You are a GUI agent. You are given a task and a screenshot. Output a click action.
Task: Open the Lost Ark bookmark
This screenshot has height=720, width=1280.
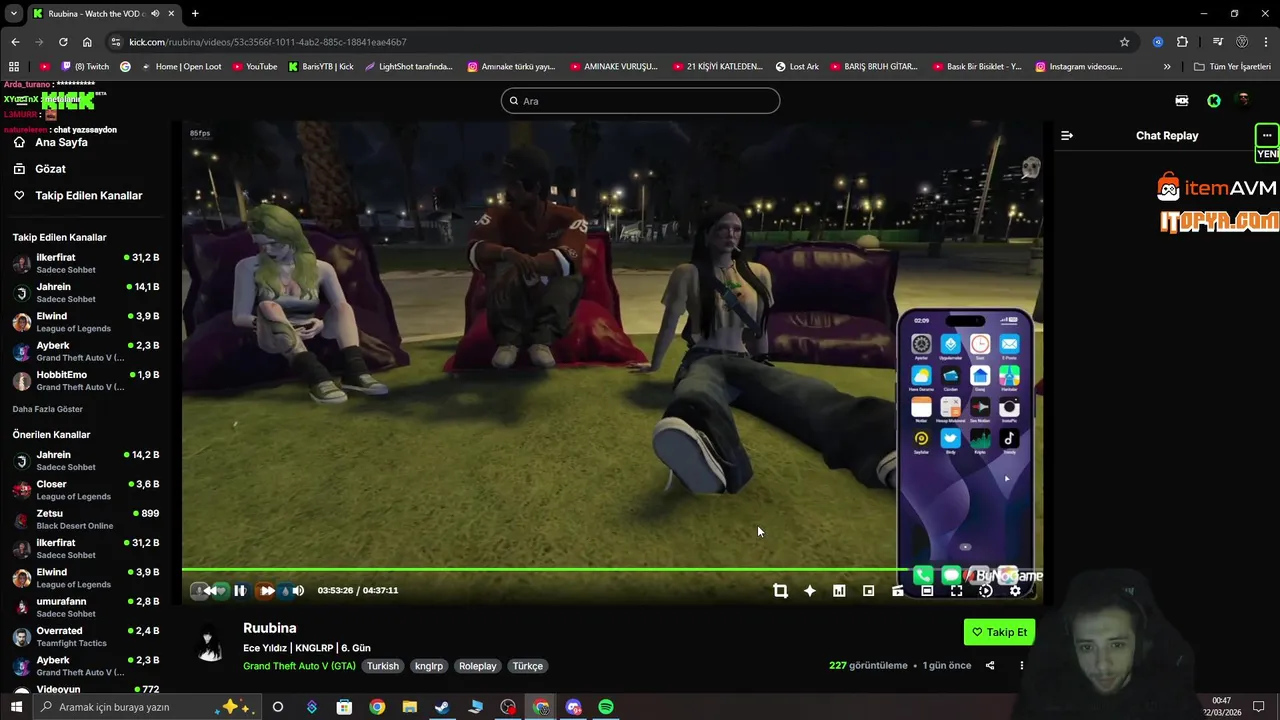click(797, 67)
